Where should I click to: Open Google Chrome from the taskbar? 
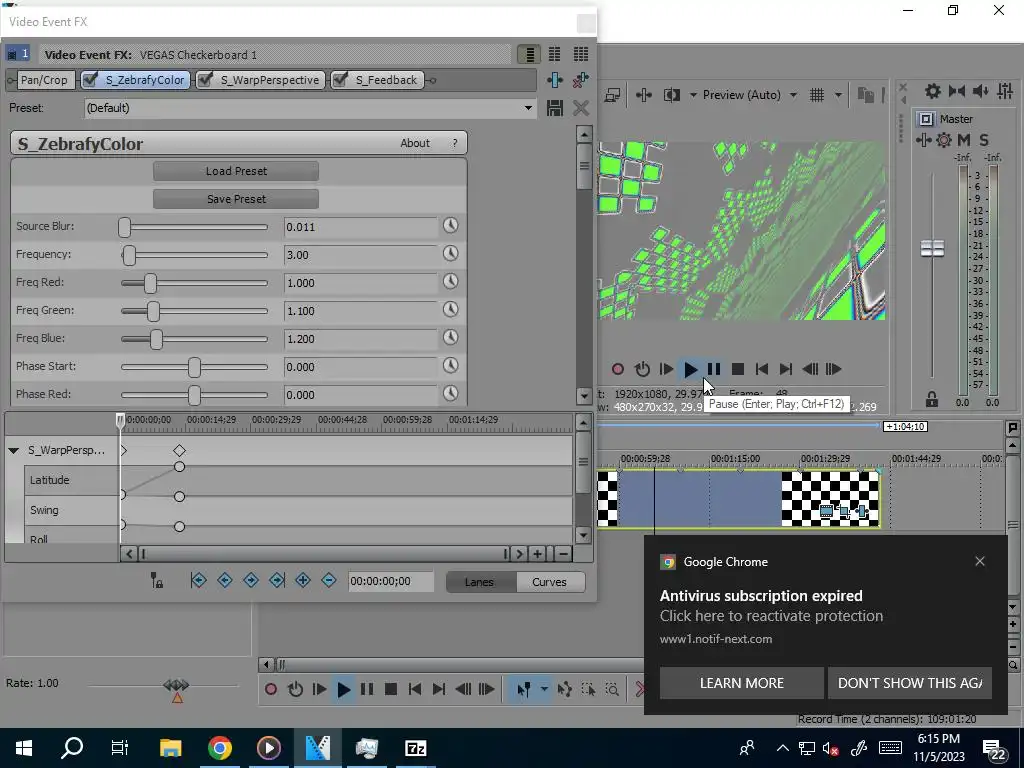(219, 748)
